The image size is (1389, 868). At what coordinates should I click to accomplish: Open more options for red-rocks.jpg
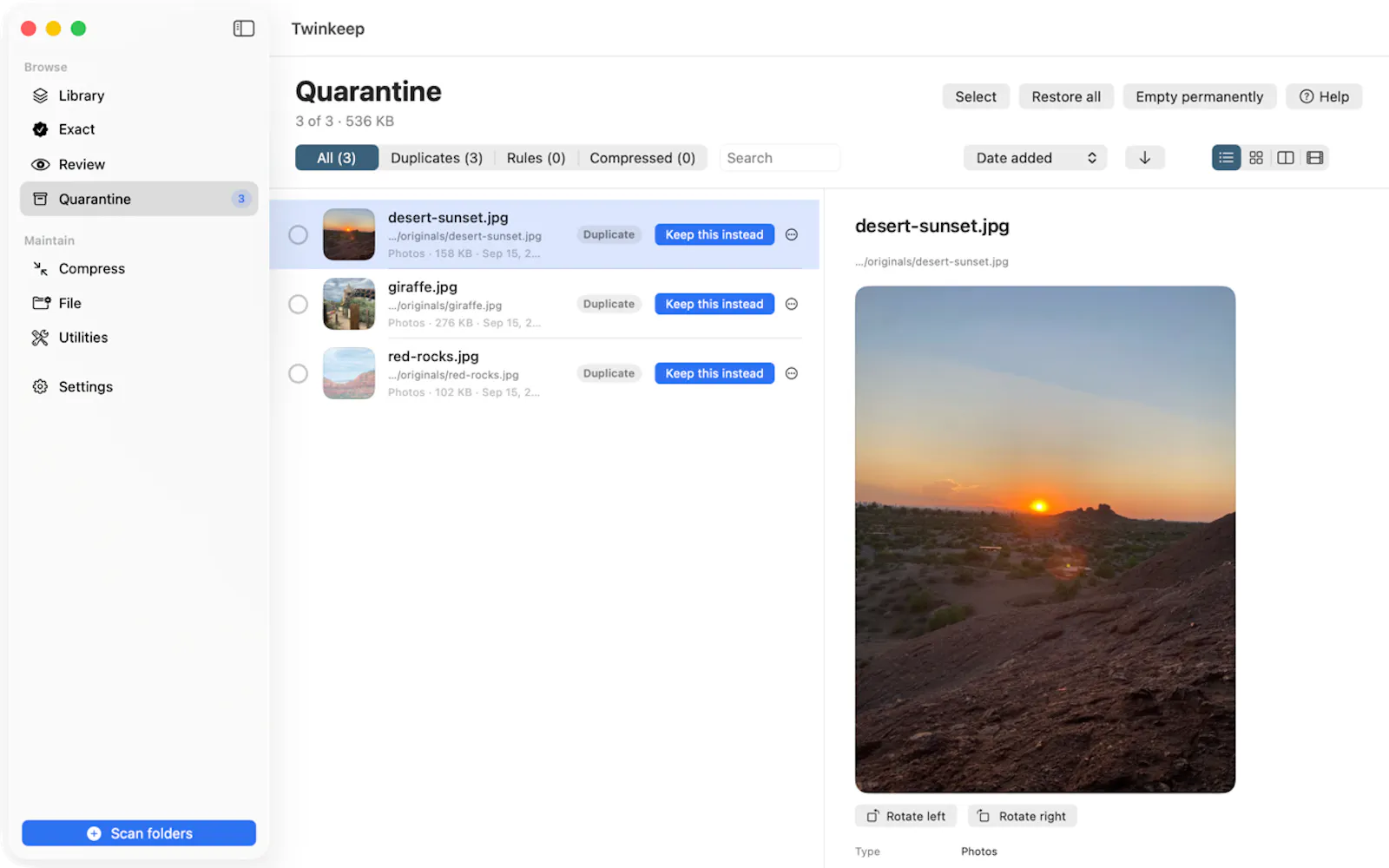tap(792, 373)
